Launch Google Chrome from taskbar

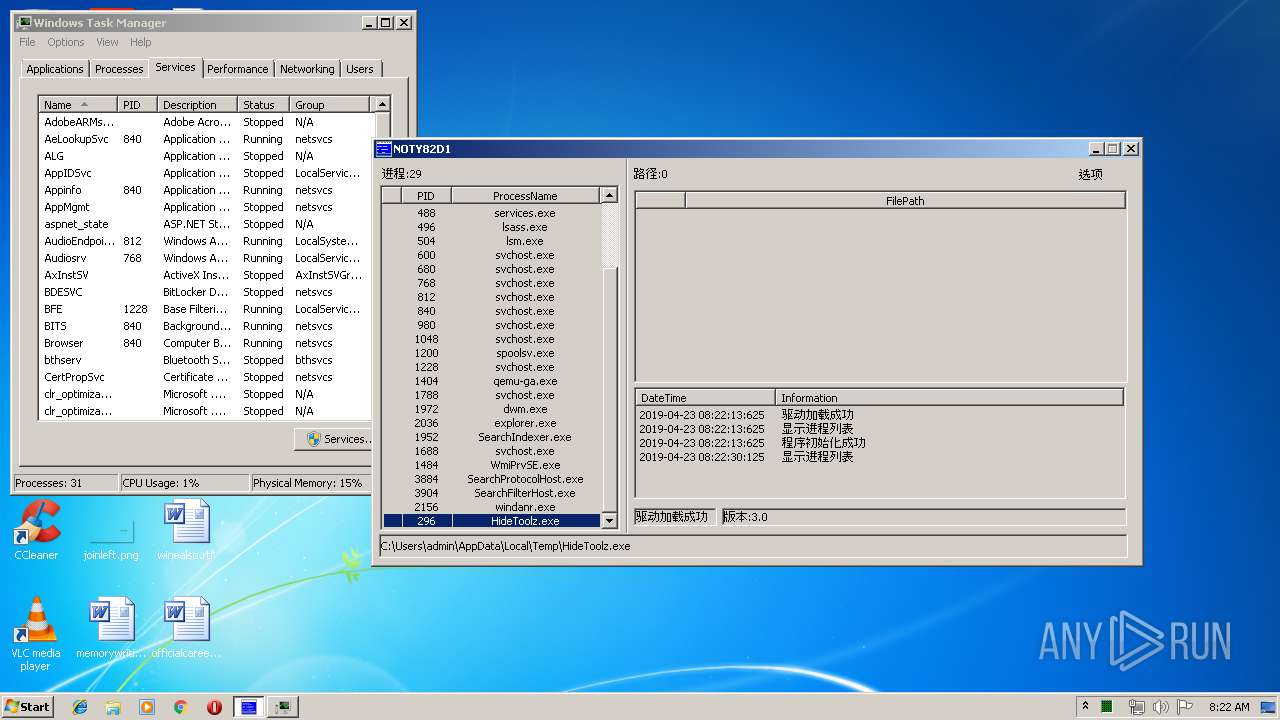181,707
